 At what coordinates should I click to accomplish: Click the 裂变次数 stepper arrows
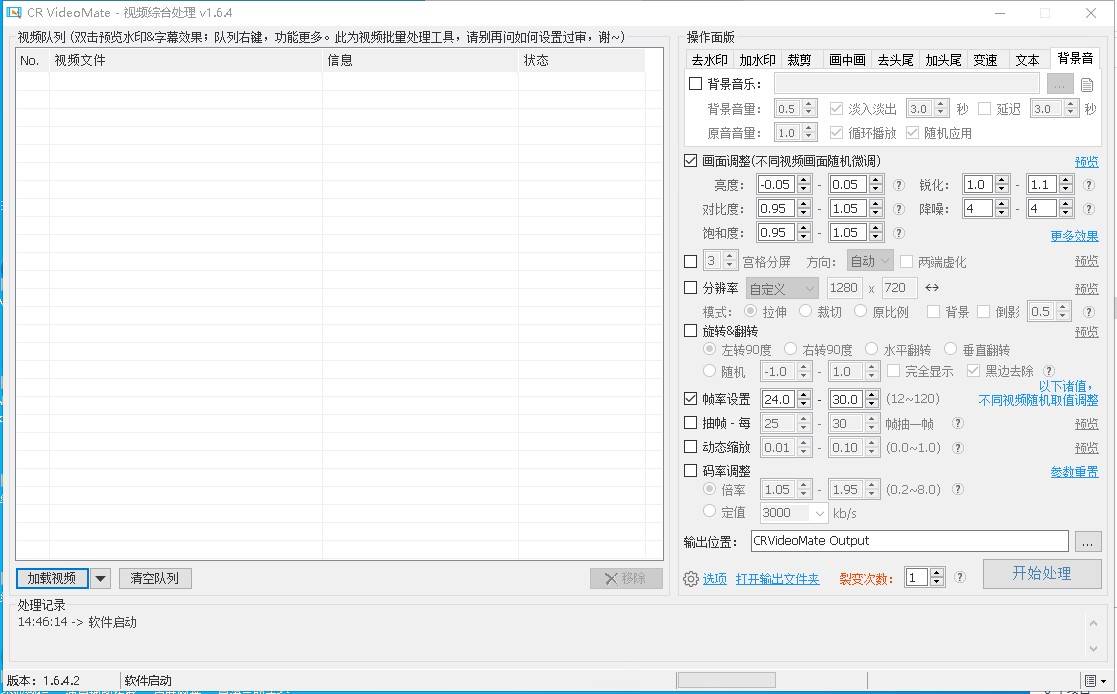coord(937,577)
